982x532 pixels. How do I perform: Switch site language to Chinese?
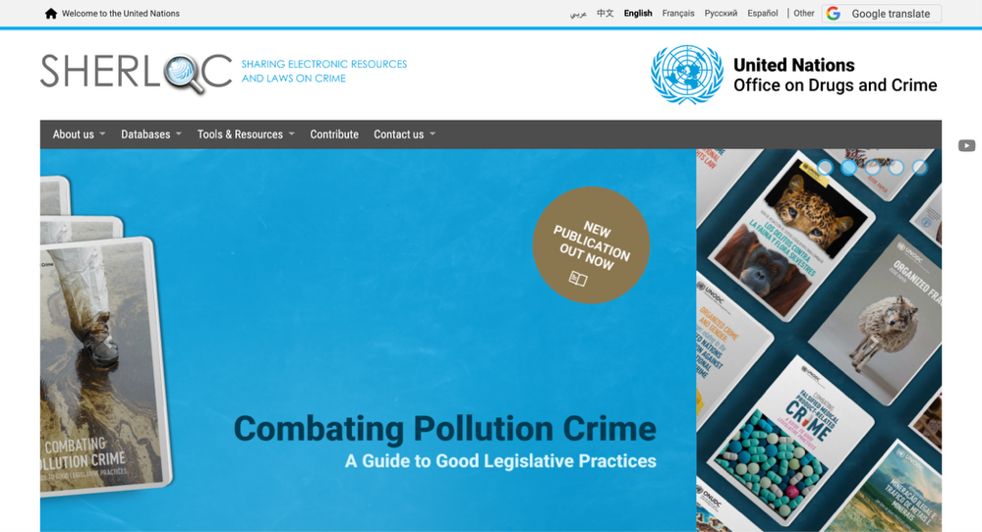[x=605, y=13]
